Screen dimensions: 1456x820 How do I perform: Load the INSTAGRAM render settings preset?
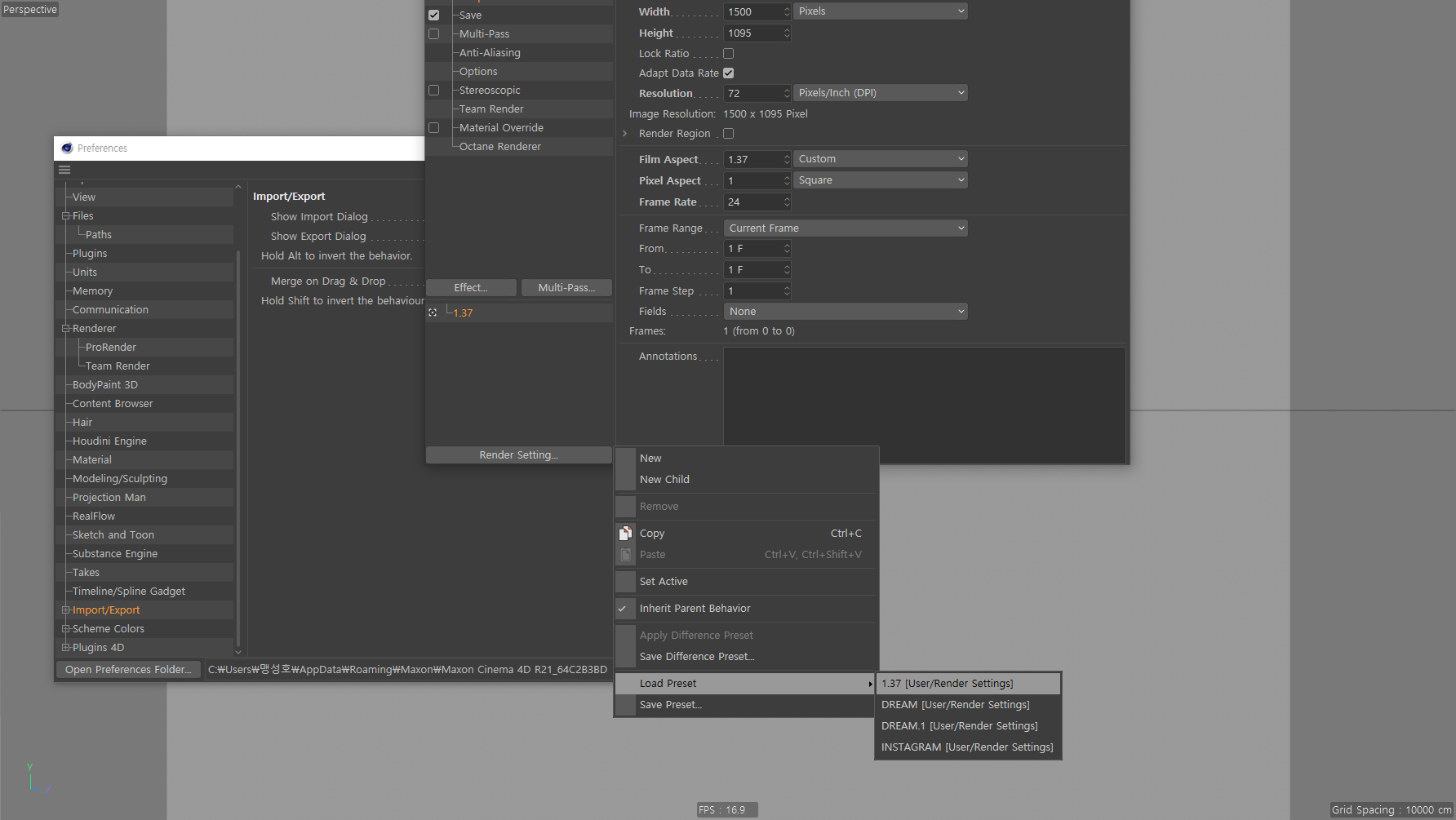pyautogui.click(x=968, y=747)
